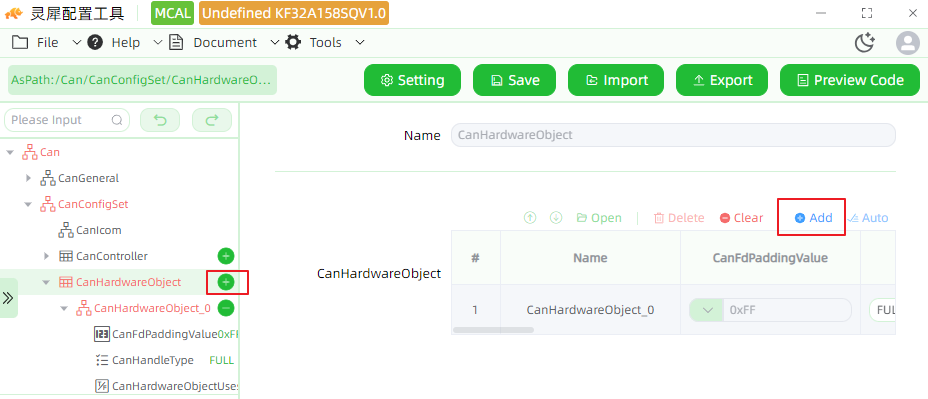Open the Help menu
The image size is (928, 399).
pyautogui.click(x=124, y=43)
